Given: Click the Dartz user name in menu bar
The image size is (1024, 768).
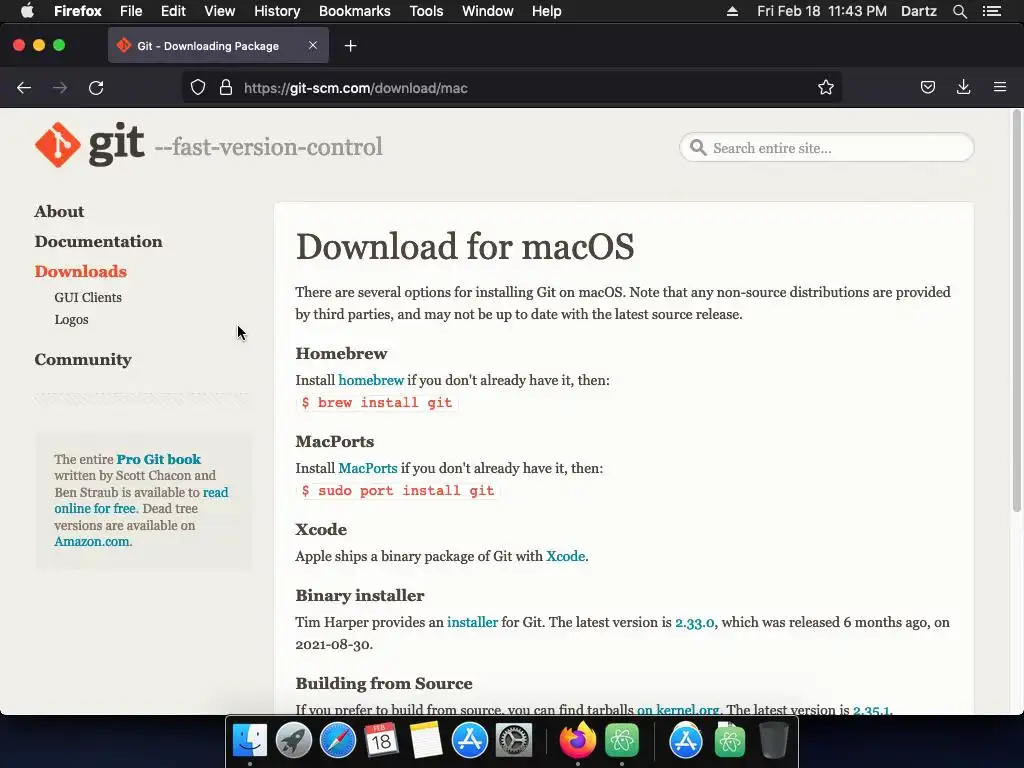Looking at the screenshot, I should coord(918,11).
